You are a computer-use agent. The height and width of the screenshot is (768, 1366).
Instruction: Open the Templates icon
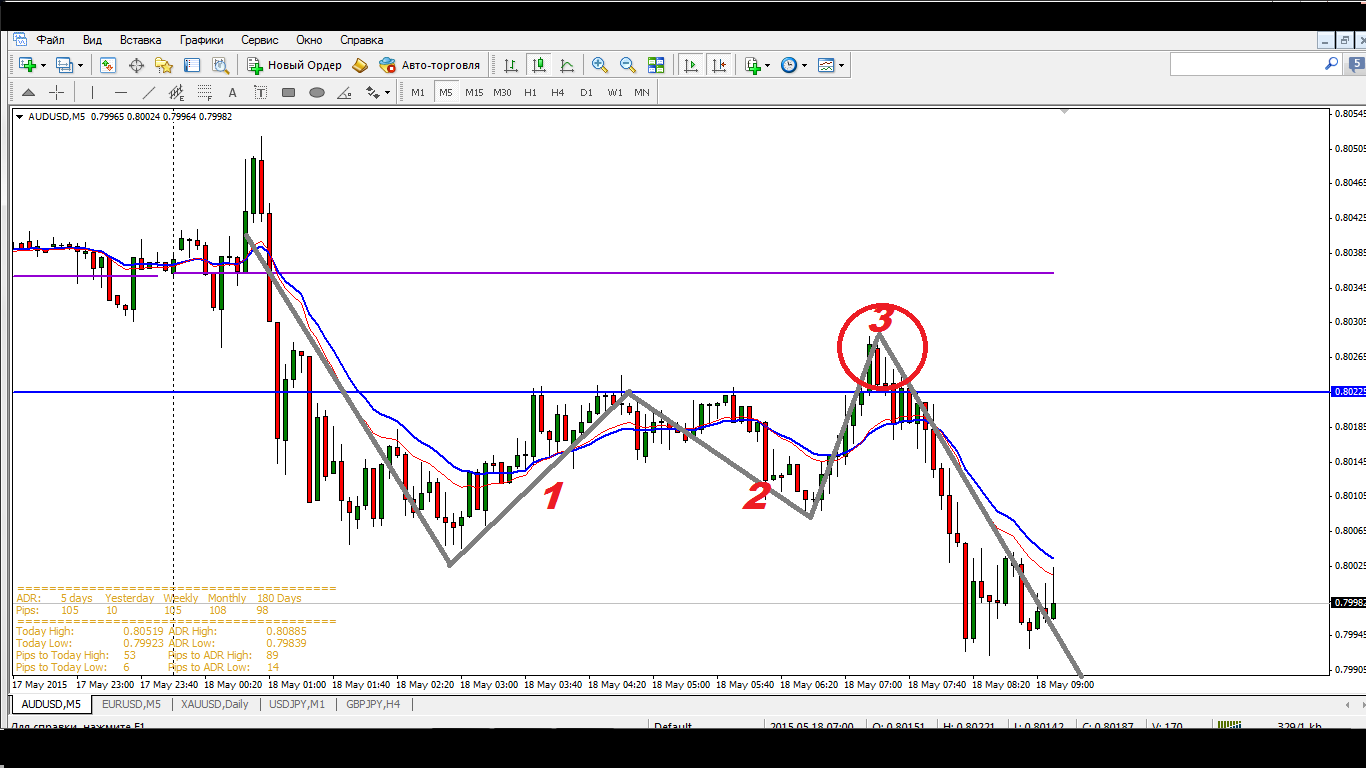click(826, 65)
